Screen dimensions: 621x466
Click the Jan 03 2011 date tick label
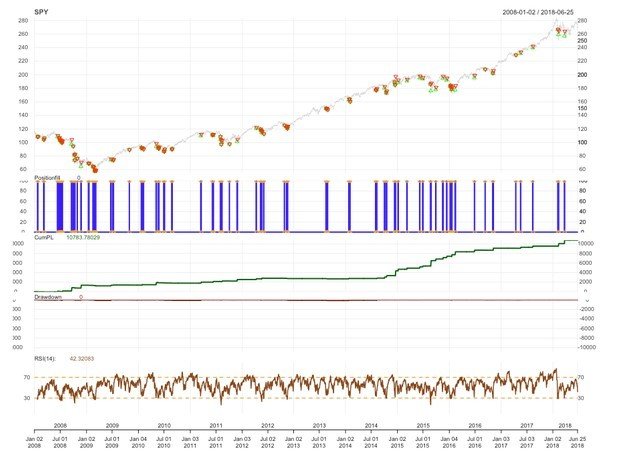[190, 442]
